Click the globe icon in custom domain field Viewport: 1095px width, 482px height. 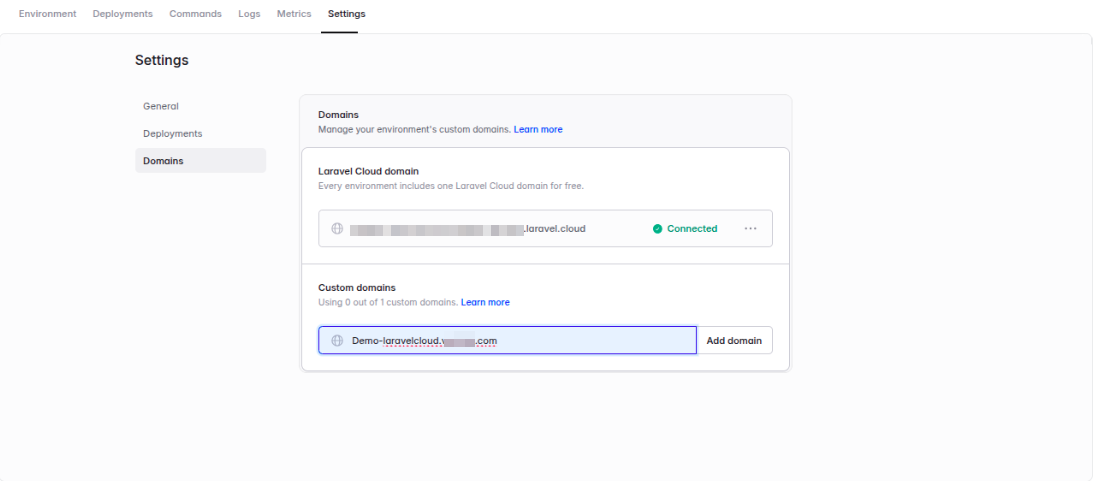click(x=337, y=341)
